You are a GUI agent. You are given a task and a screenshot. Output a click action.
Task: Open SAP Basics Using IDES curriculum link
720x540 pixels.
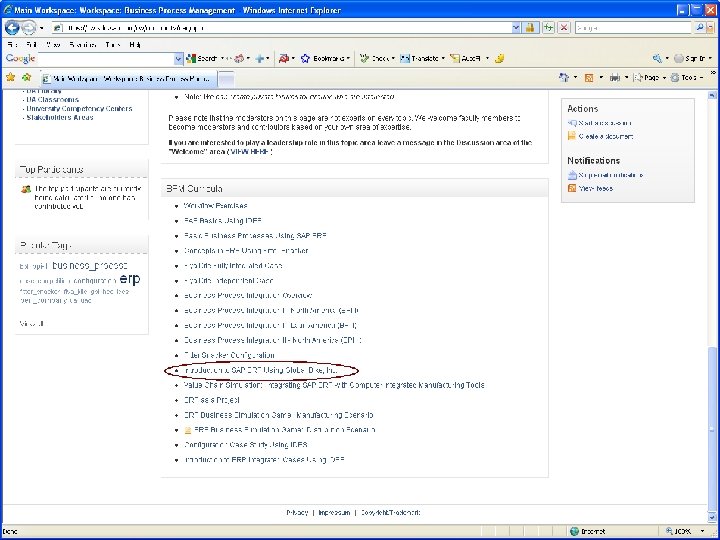223,221
